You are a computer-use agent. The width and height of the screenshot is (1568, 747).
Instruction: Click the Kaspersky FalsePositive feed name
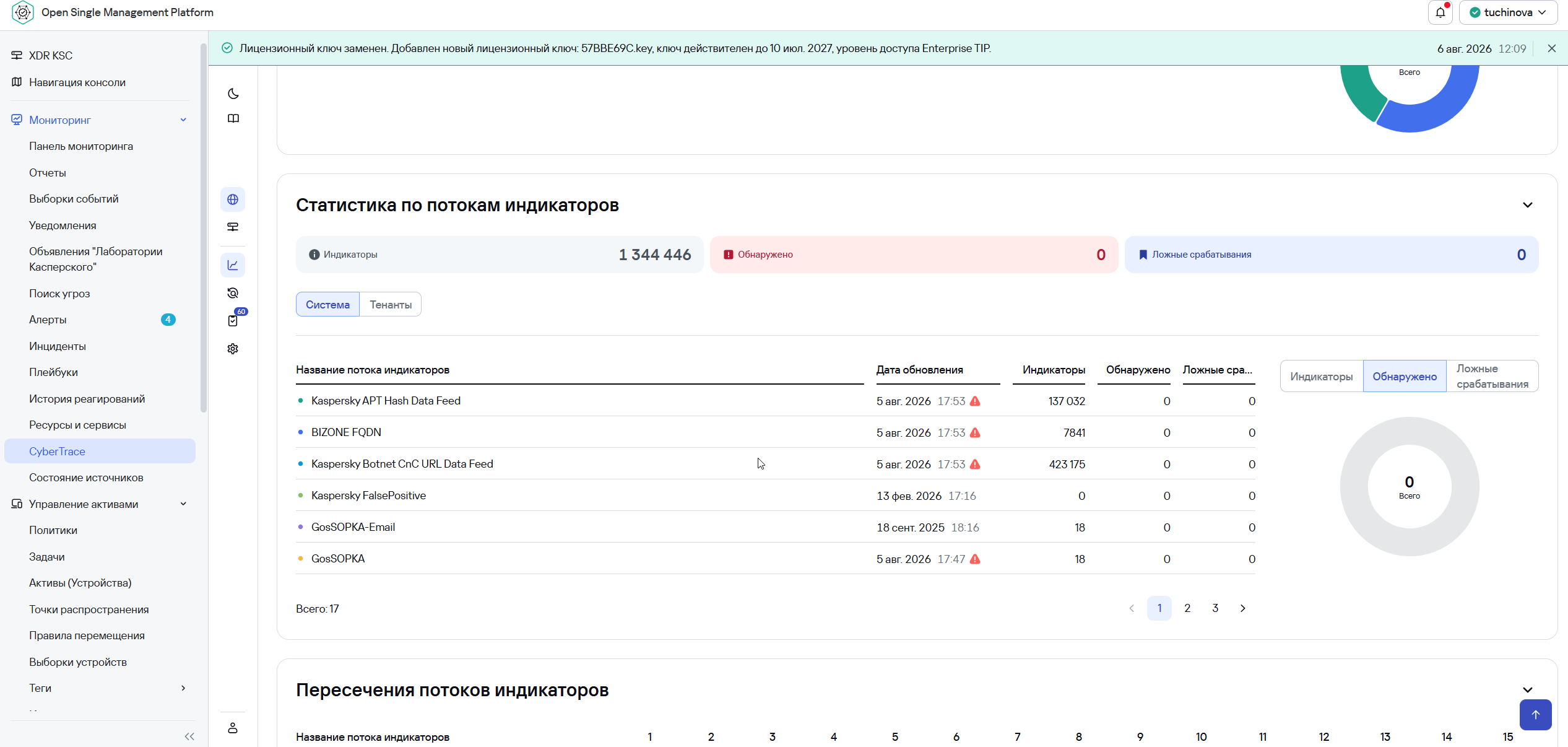[368, 496]
